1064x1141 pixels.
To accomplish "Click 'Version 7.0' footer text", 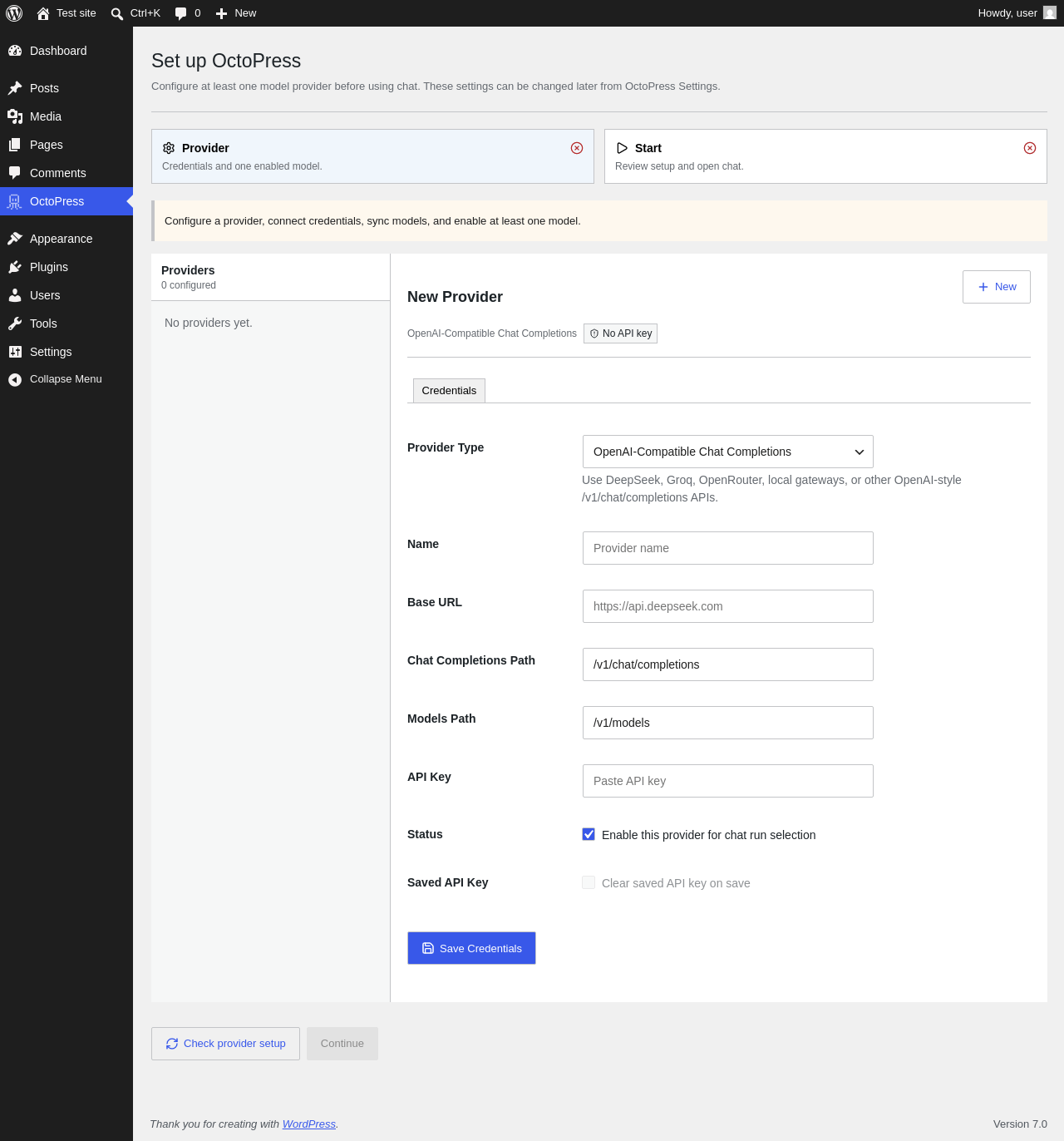I will [1020, 1124].
